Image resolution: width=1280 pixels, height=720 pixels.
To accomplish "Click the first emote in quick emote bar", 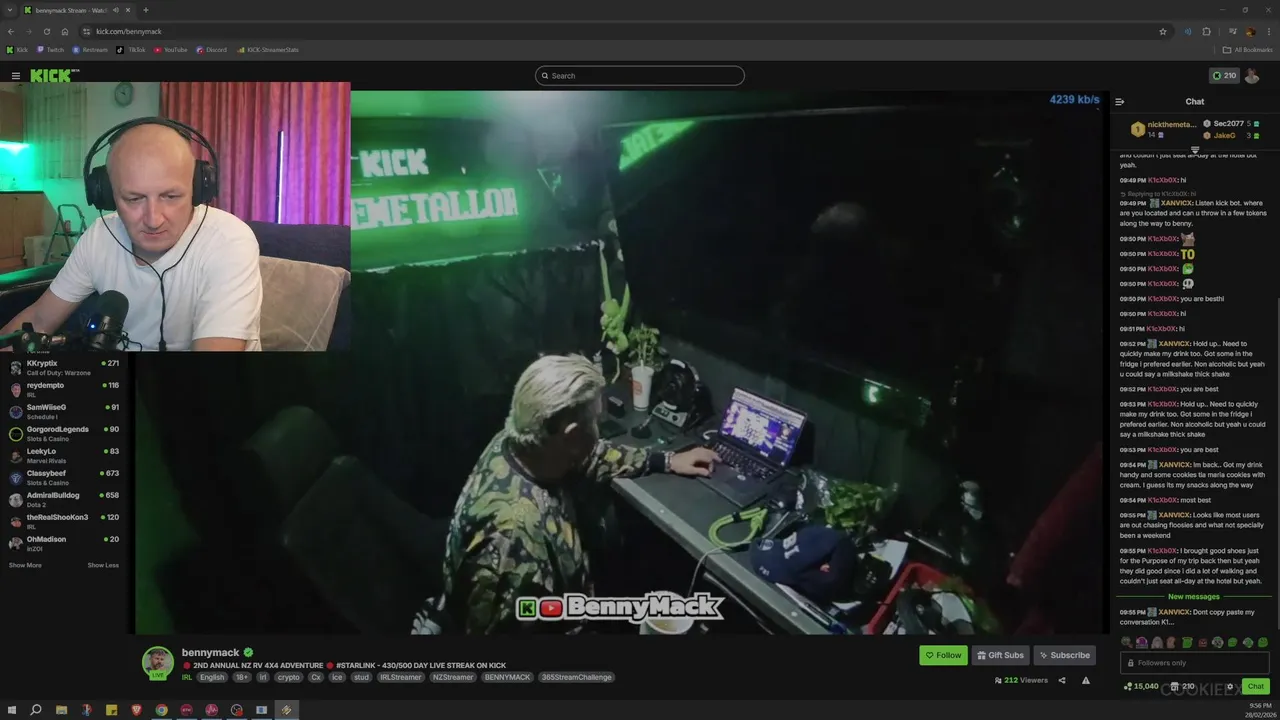I will (x=1126, y=642).
